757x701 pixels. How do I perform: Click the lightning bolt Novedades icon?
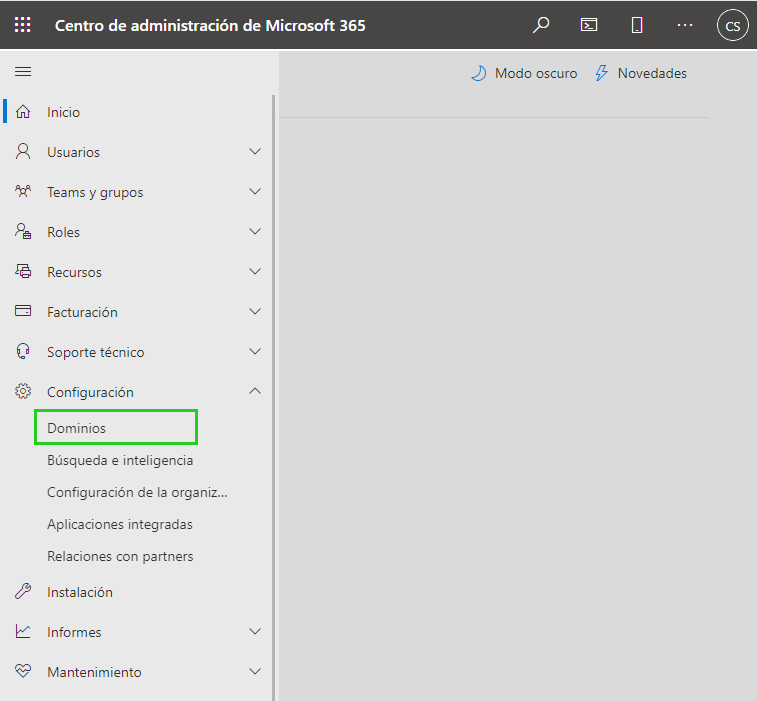[601, 73]
